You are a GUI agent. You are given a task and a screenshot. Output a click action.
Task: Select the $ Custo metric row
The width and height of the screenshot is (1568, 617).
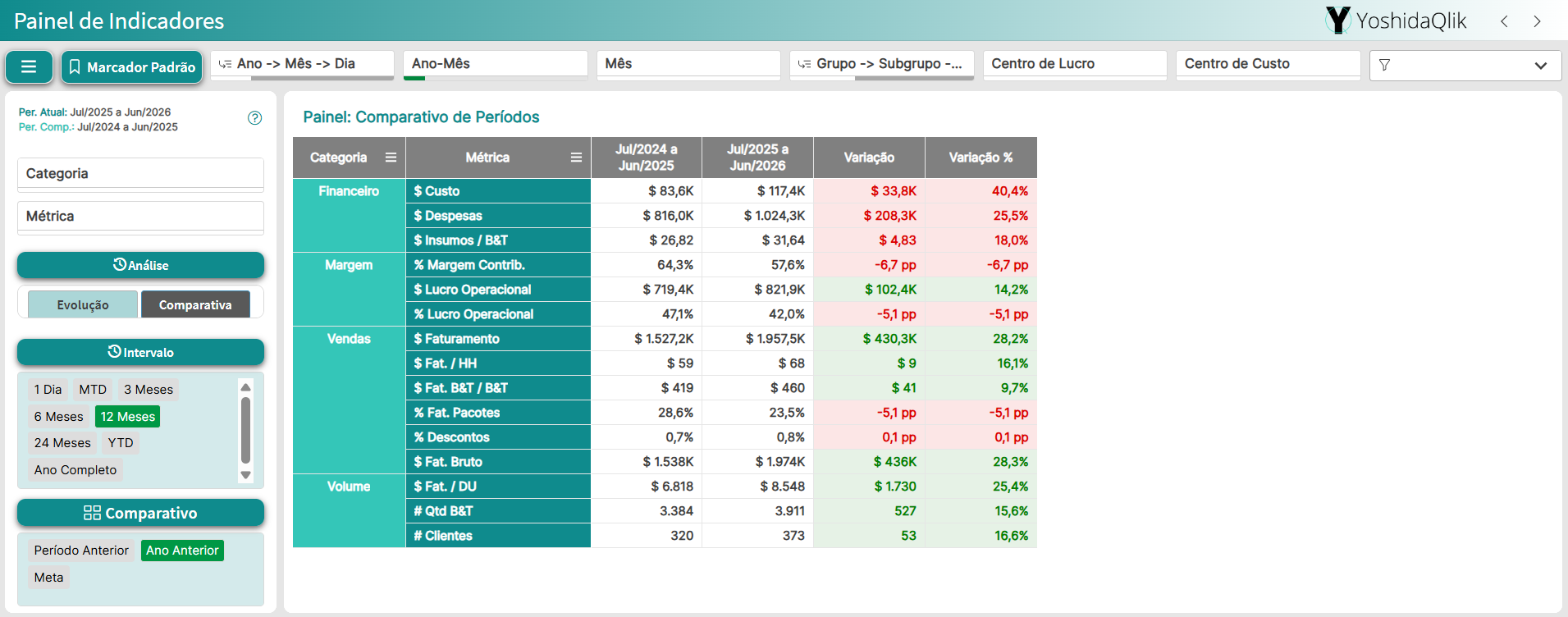click(x=498, y=191)
